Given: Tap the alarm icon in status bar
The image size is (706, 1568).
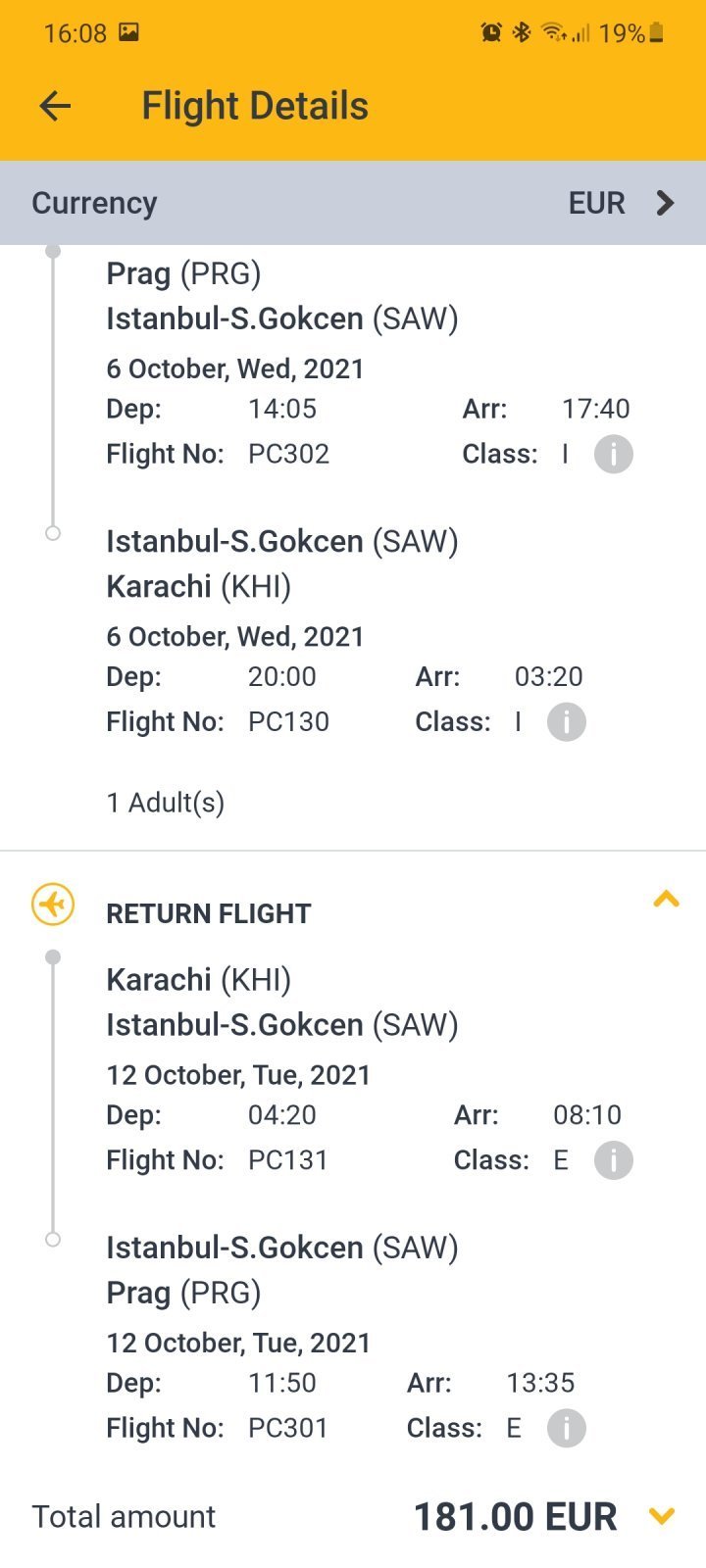Looking at the screenshot, I should 491,33.
